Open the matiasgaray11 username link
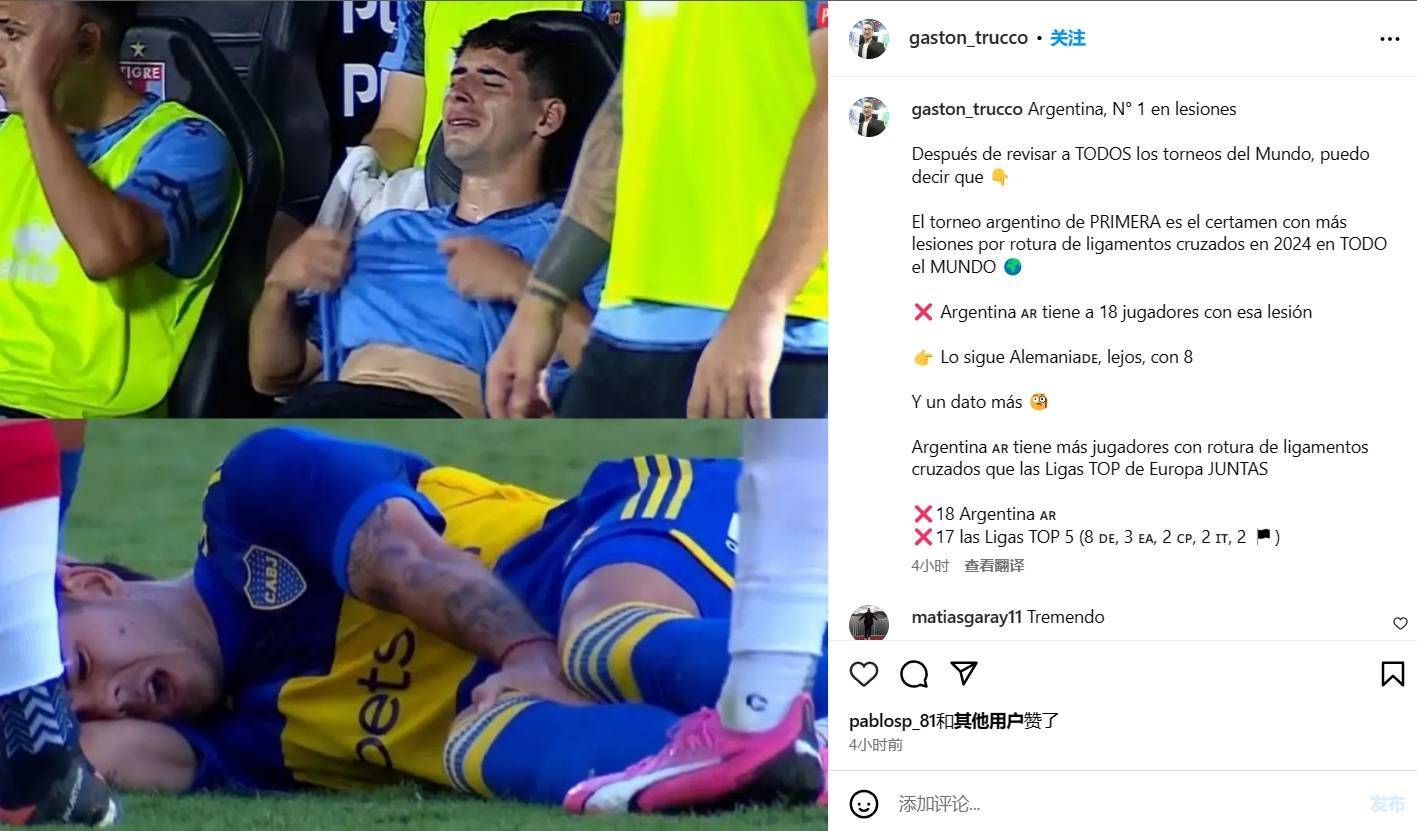The width and height of the screenshot is (1417, 831). (967, 617)
